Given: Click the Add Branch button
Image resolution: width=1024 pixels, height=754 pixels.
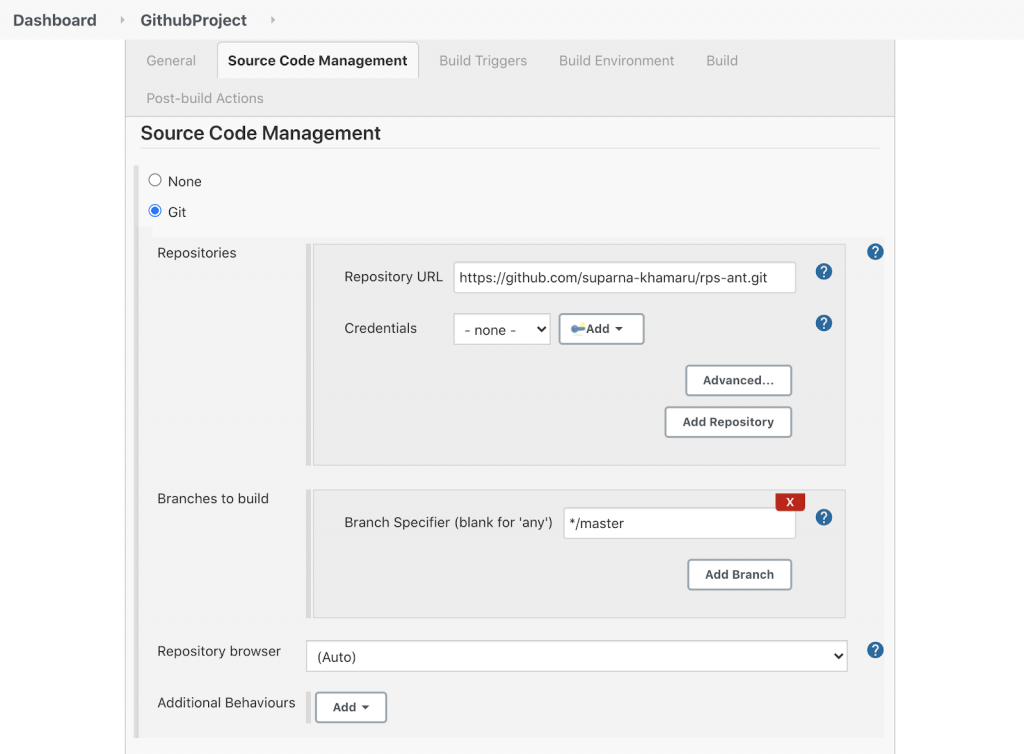Looking at the screenshot, I should click(x=739, y=574).
